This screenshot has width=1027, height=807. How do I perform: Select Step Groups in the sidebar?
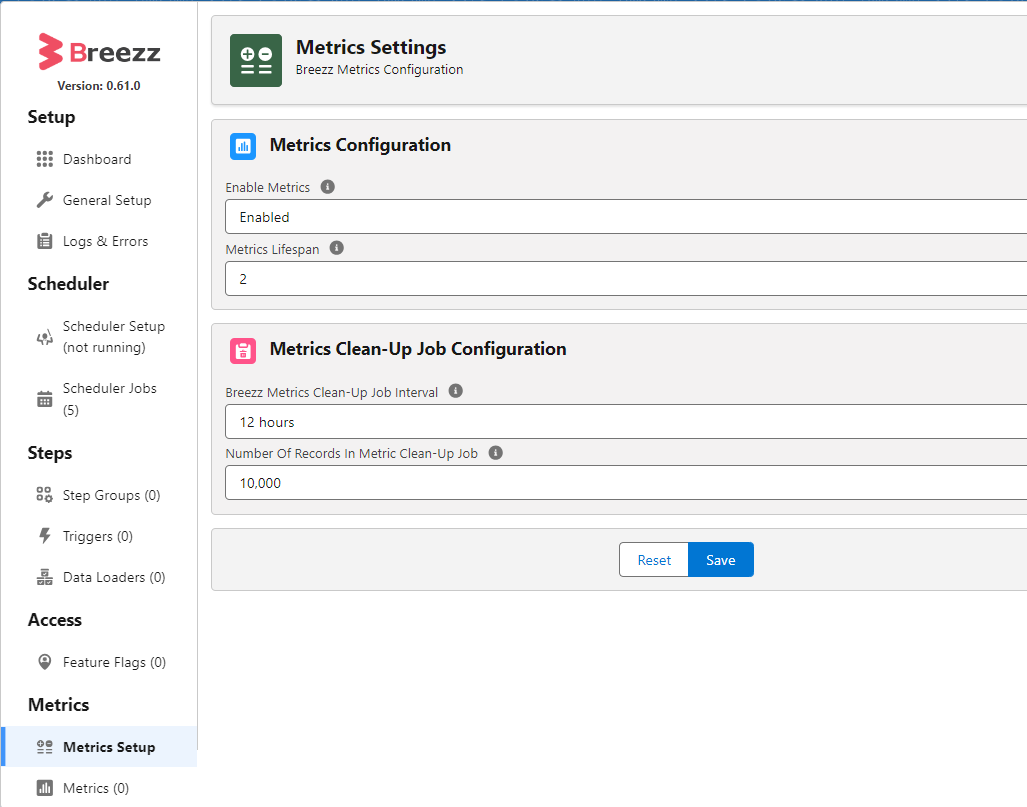click(44, 494)
